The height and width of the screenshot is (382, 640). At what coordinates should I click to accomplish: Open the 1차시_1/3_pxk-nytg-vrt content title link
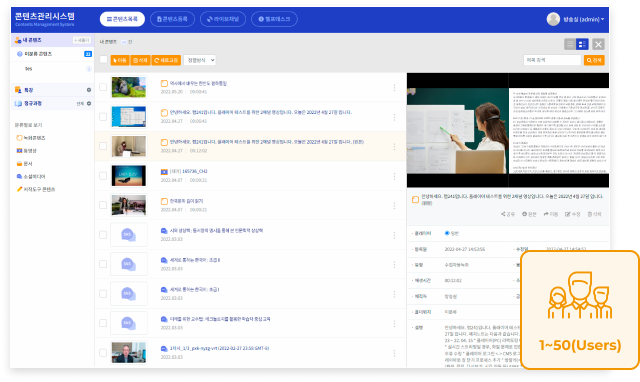220,349
